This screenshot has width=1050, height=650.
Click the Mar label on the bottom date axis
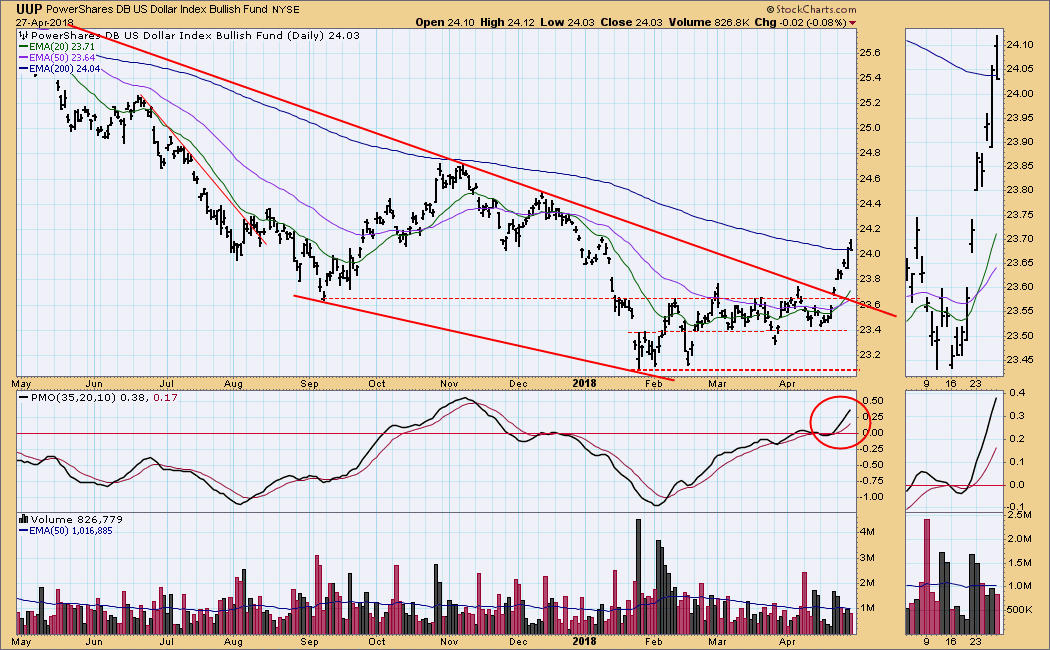click(x=717, y=642)
